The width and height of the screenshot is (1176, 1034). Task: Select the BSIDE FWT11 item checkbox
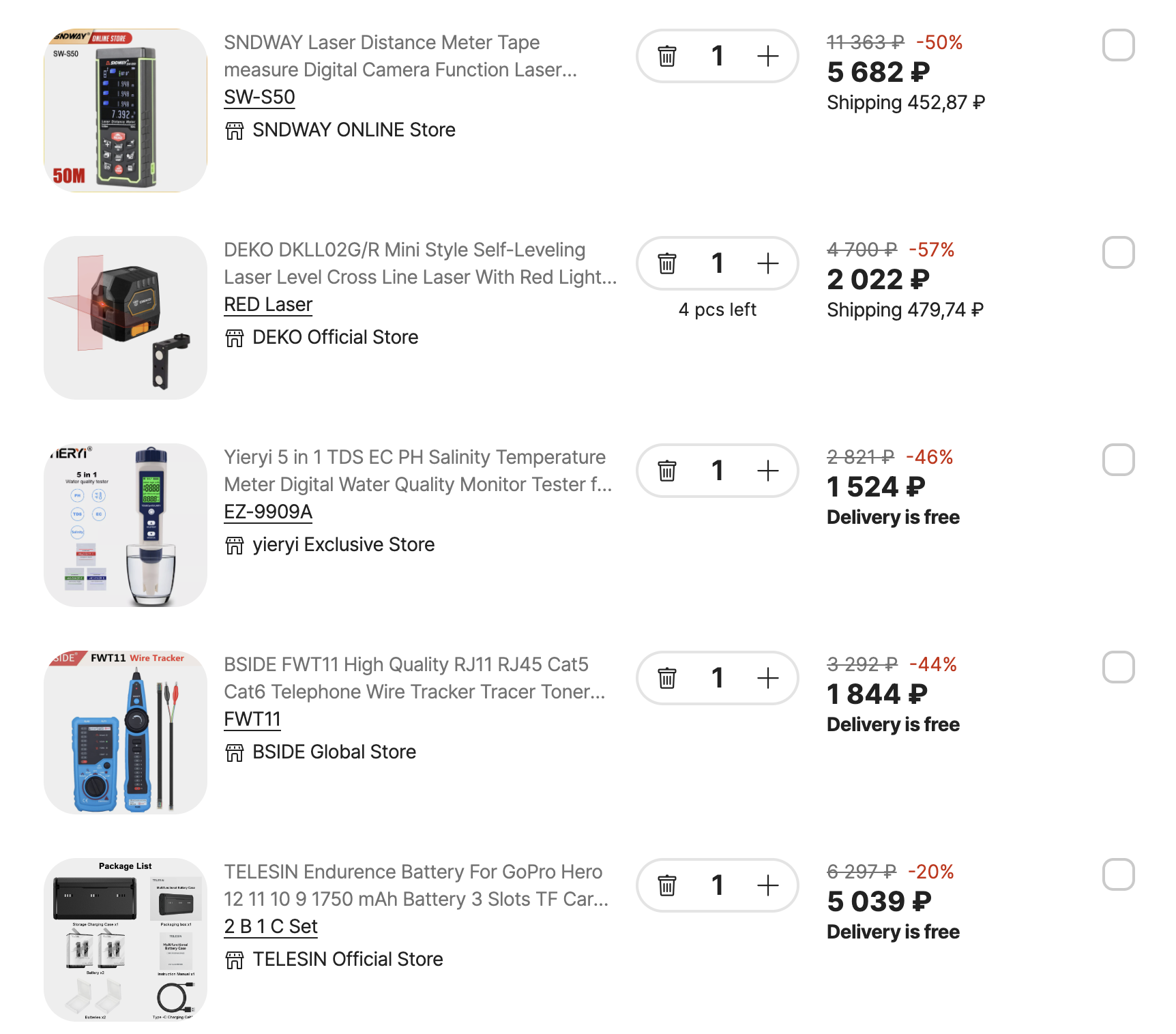point(1118,667)
